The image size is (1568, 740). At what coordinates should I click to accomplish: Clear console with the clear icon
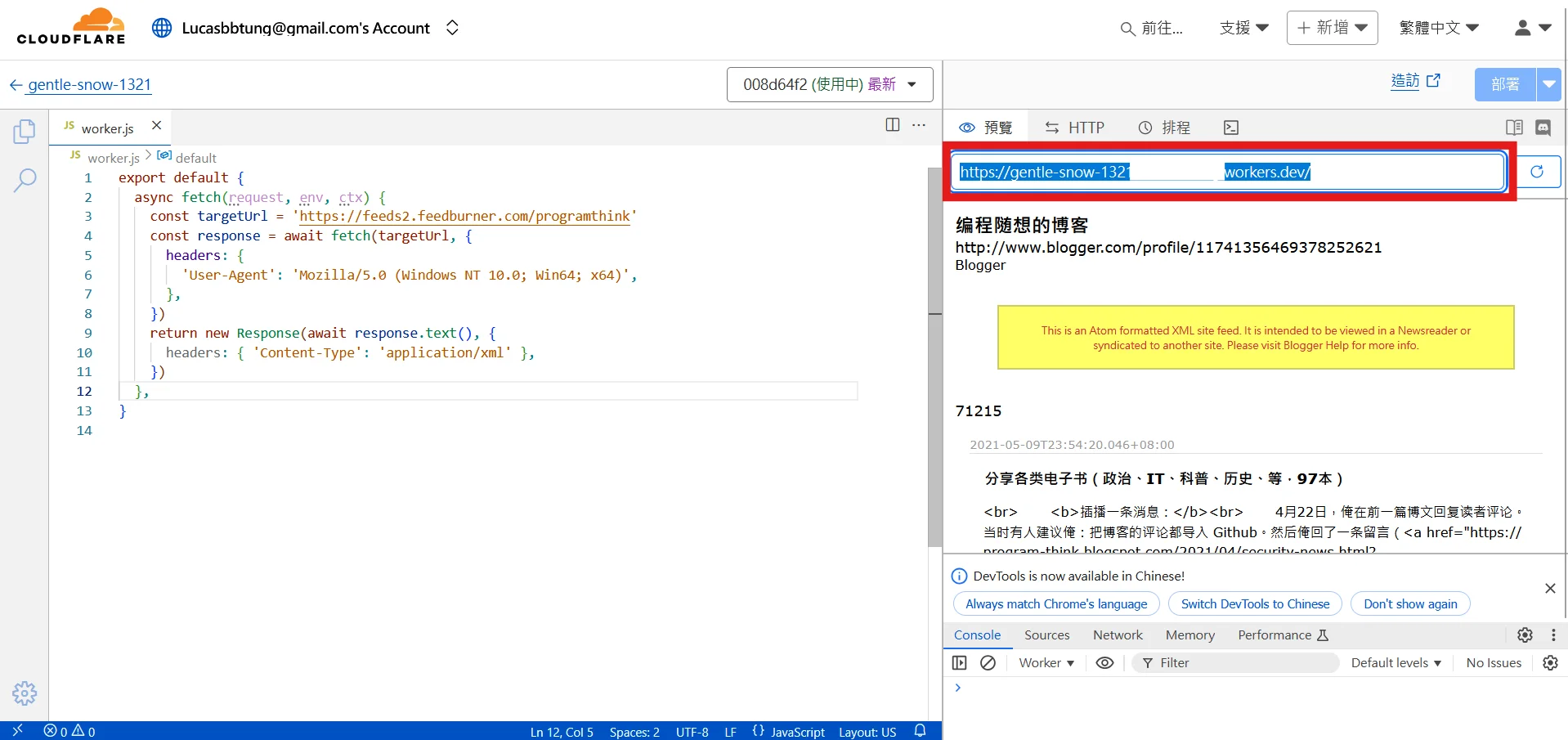[x=988, y=663]
